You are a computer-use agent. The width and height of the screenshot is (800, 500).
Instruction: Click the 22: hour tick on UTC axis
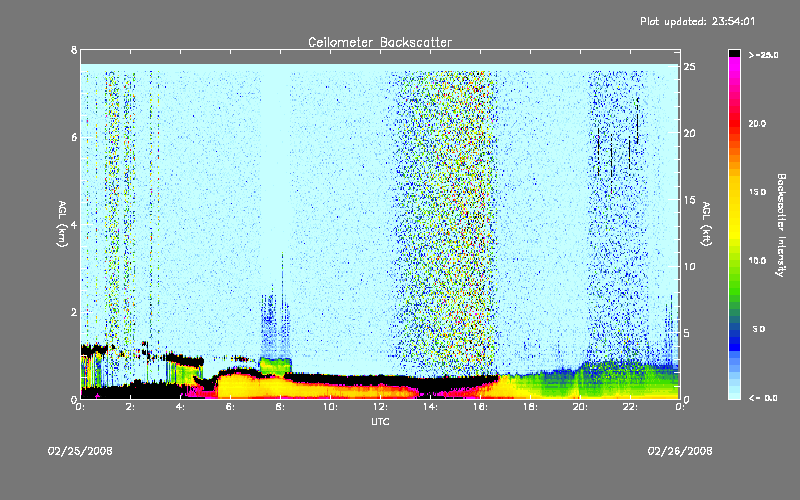click(630, 407)
